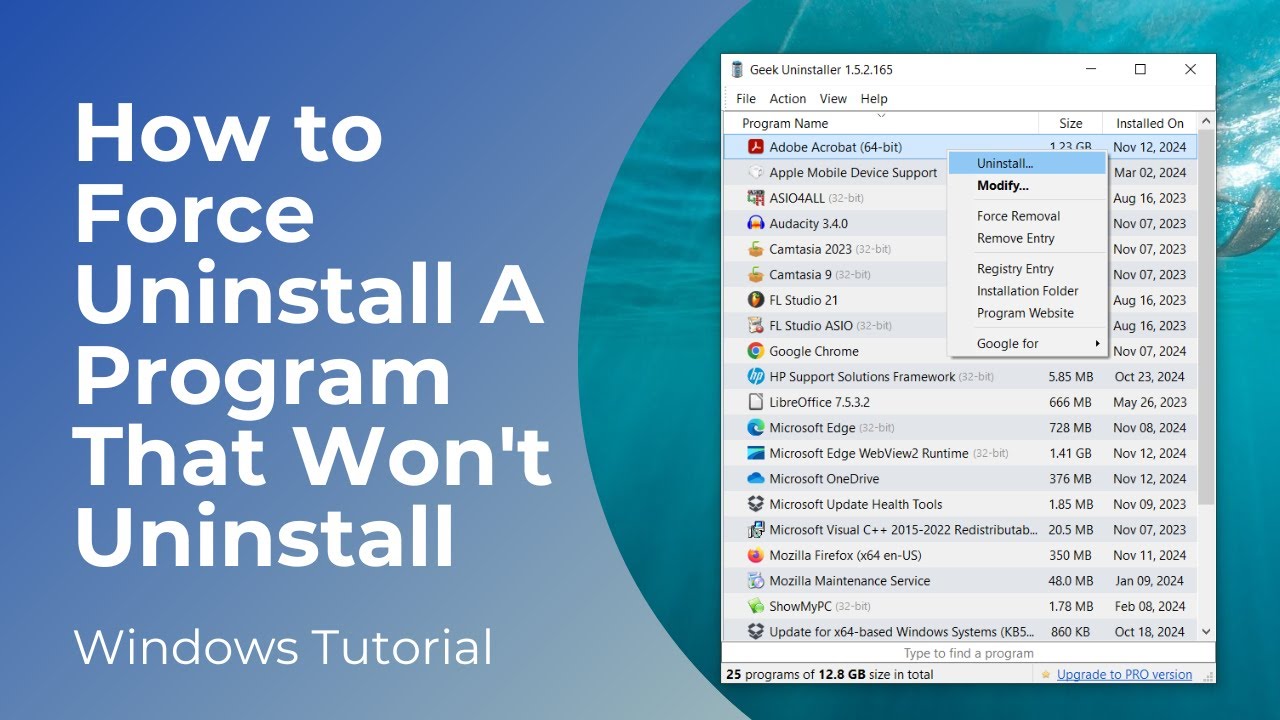Click the Feb 08, 2024 install date
The image size is (1280, 720).
point(1149,606)
